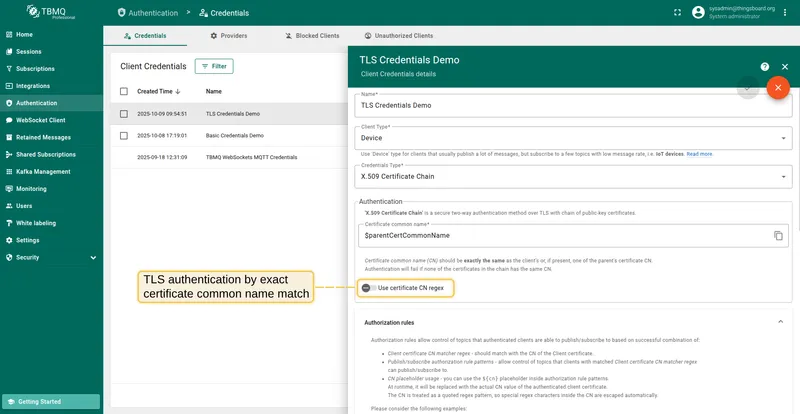
Task: Click the Shared Subscriptions icon
Action: [9, 155]
